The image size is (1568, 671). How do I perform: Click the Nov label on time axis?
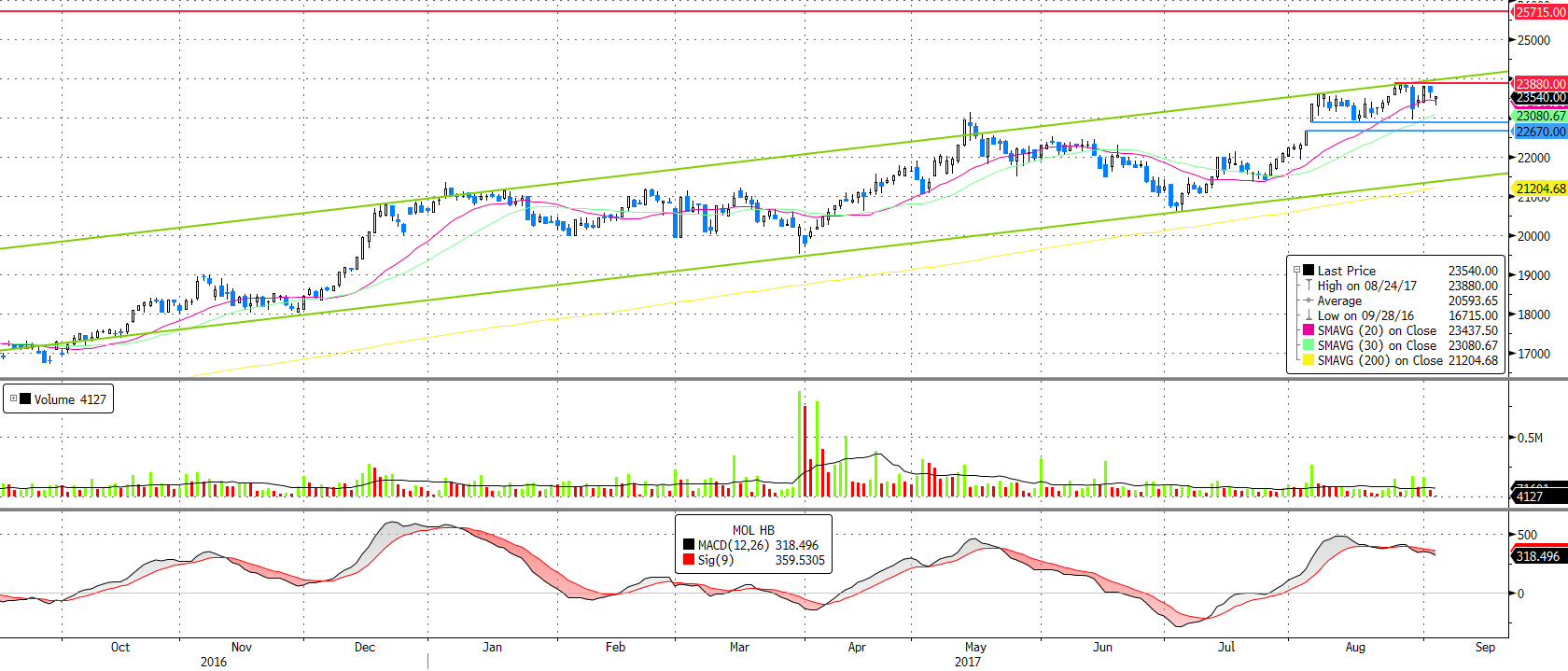pos(242,647)
